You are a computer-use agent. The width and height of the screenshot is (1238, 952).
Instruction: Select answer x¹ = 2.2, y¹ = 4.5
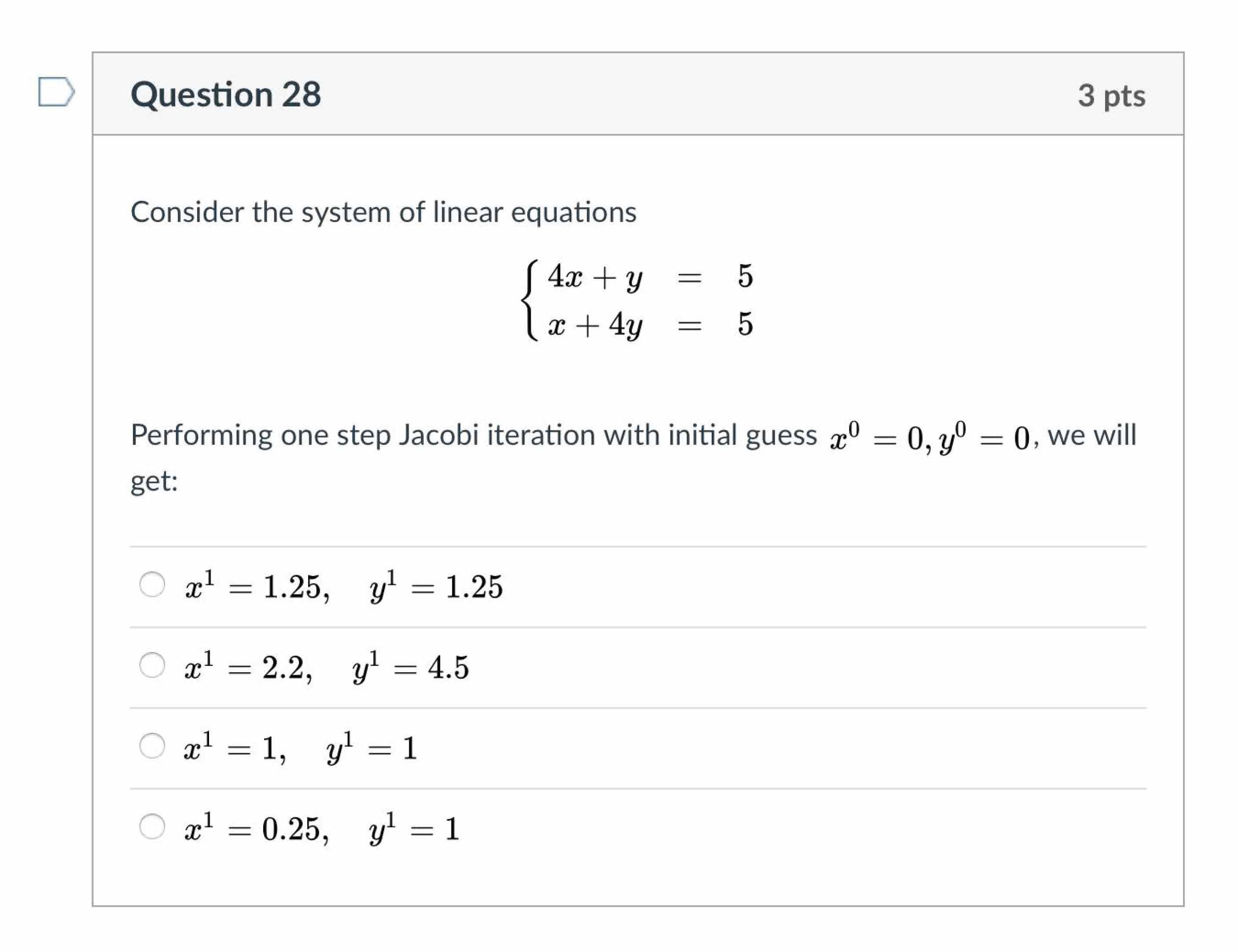coord(152,666)
